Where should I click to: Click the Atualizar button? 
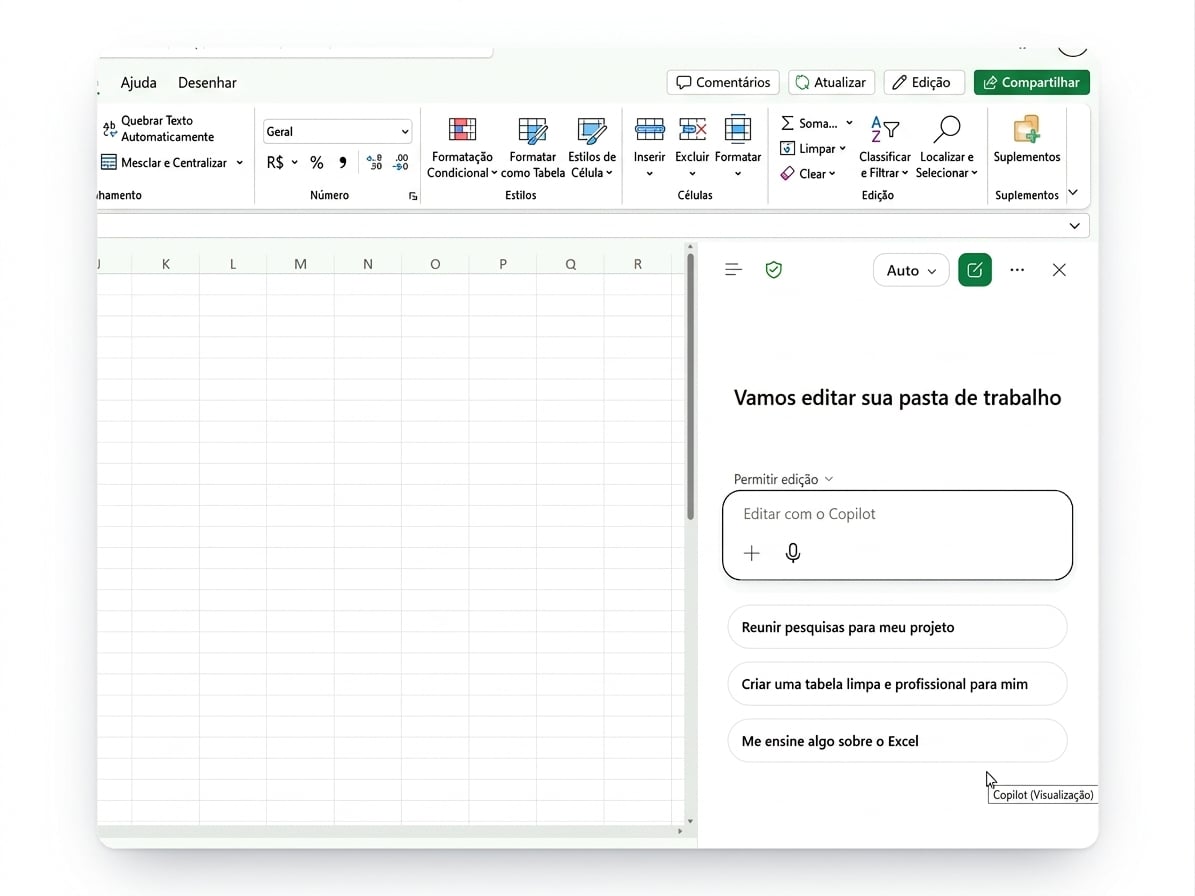point(831,82)
